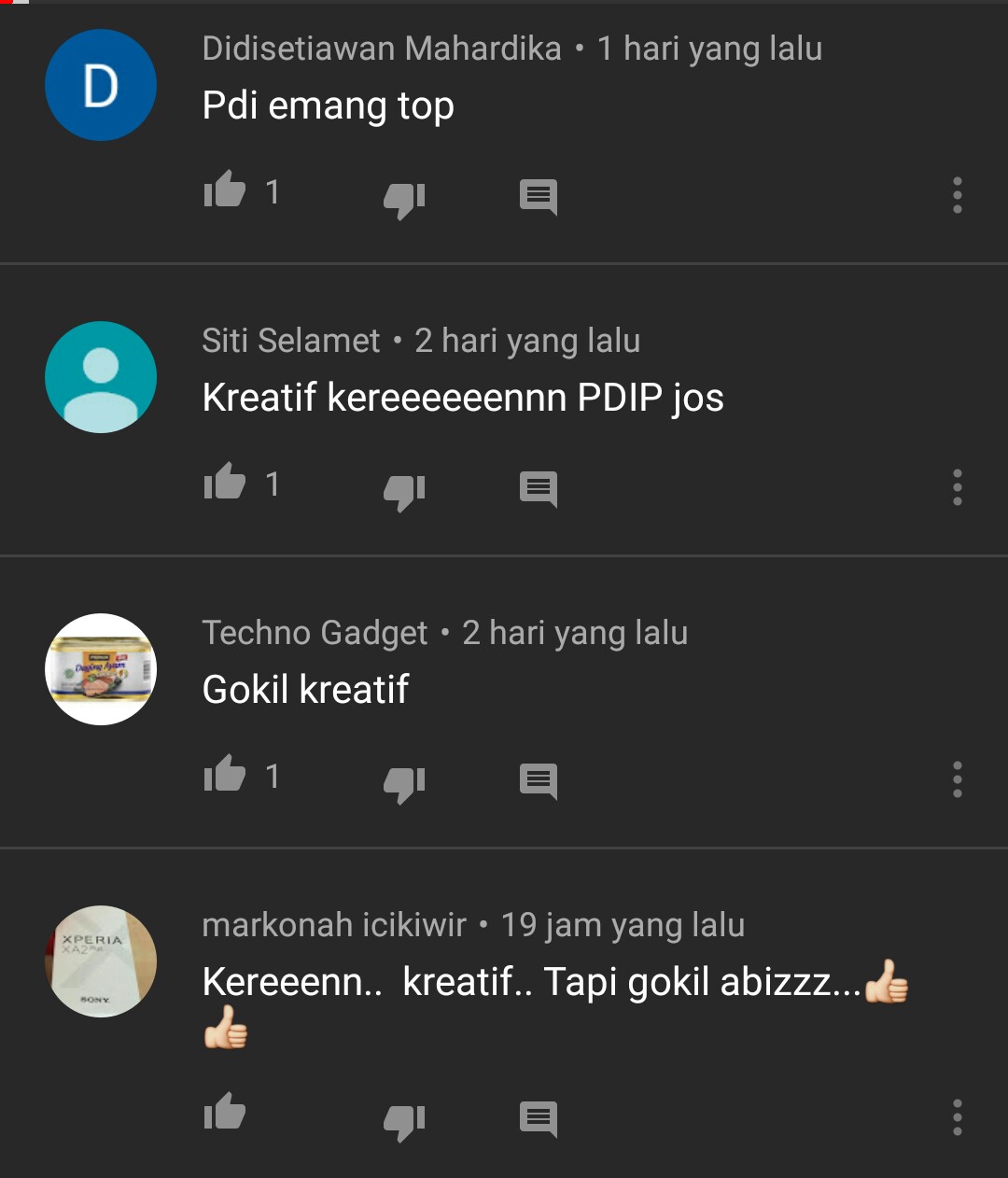This screenshot has height=1178, width=1008.
Task: Open Didisetiawan Mahardika's blue D avatar
Action: coord(101,85)
